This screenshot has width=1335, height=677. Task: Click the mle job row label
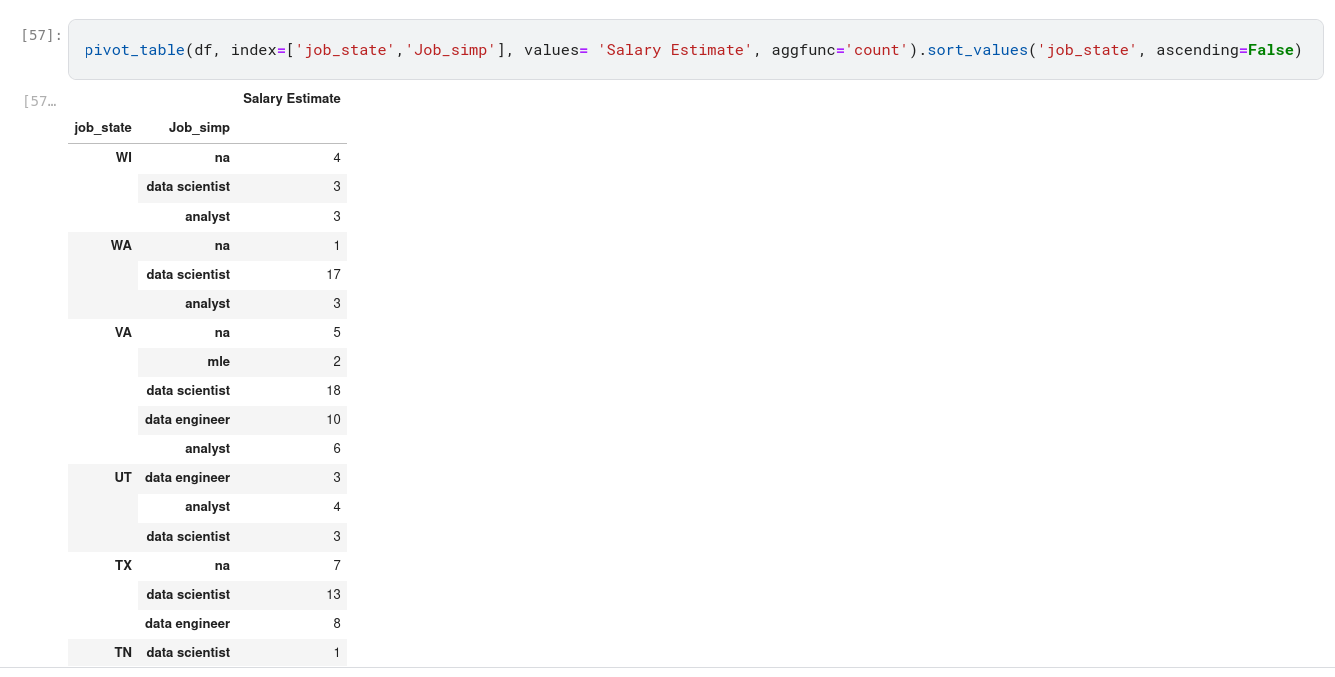pyautogui.click(x=218, y=362)
